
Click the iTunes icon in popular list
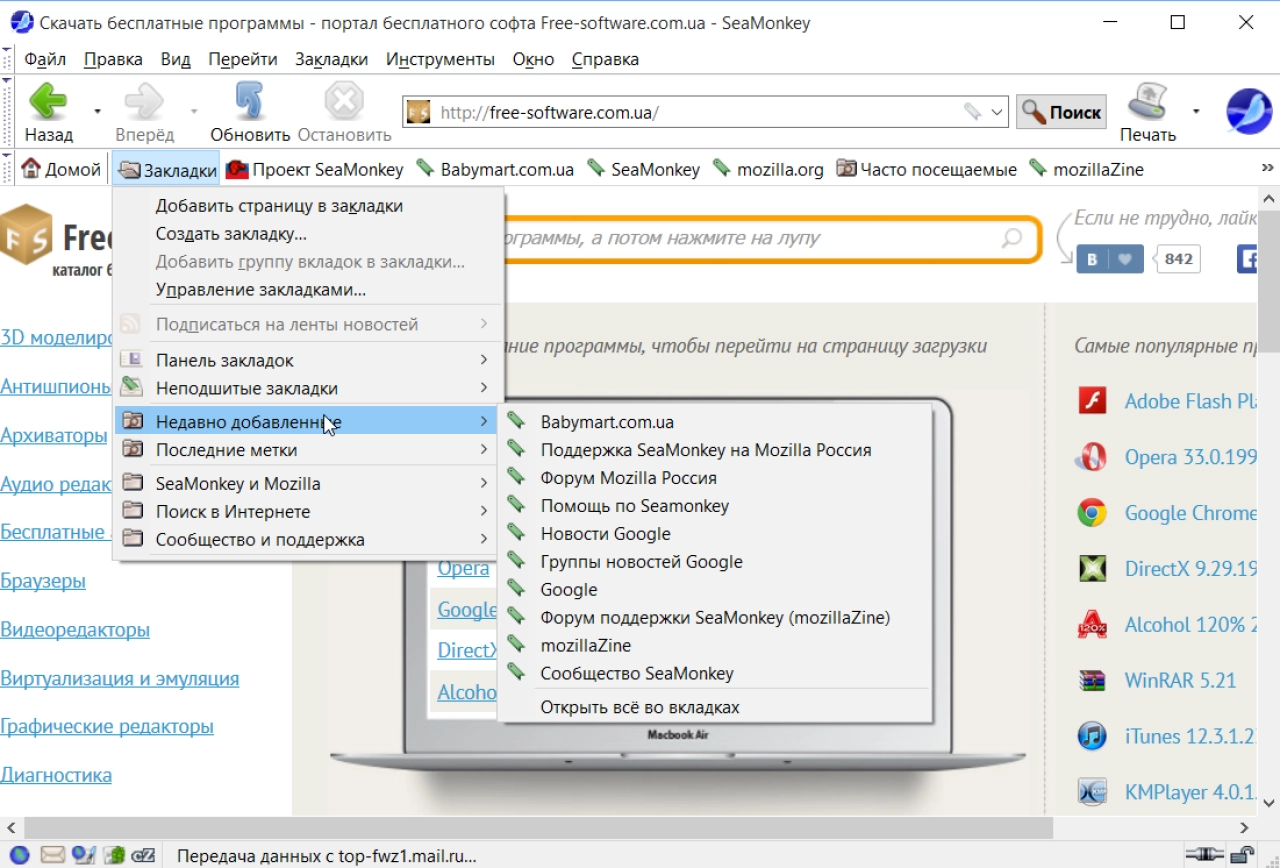pyautogui.click(x=1092, y=737)
